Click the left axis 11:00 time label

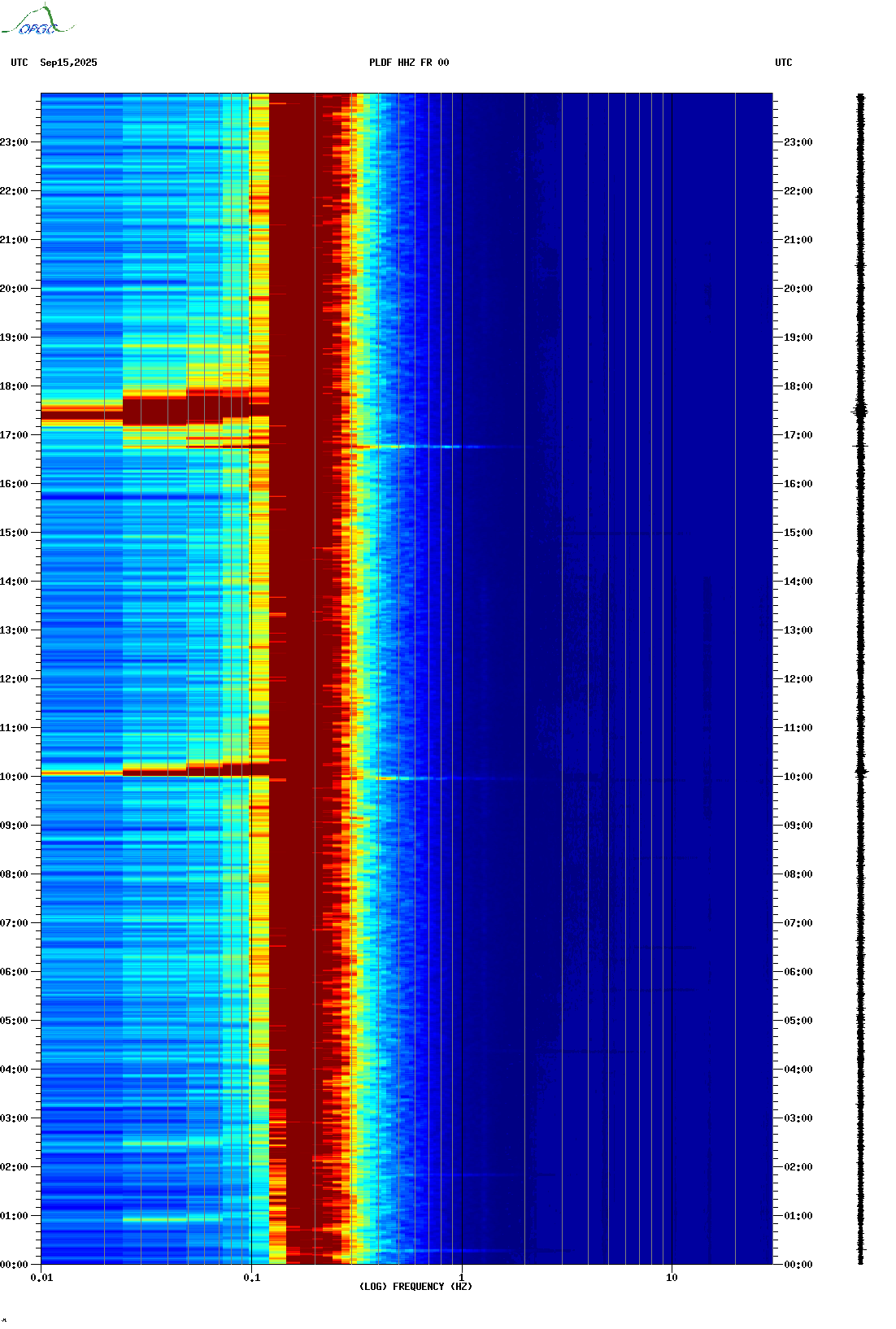pos(14,728)
